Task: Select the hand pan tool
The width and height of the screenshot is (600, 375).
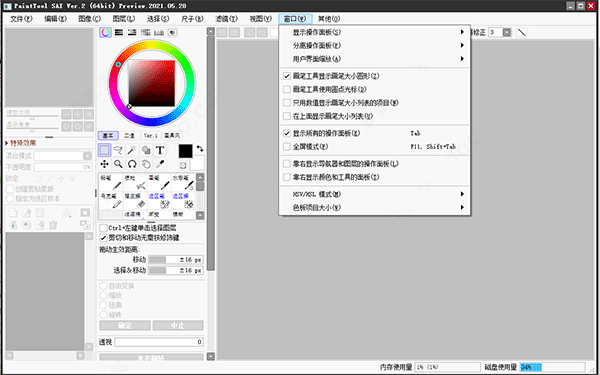Action: click(x=146, y=164)
